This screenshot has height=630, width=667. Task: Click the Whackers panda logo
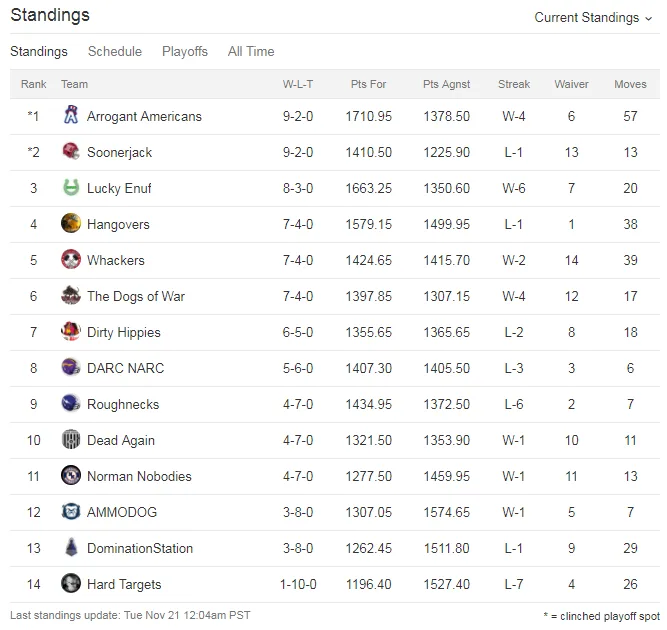71,259
